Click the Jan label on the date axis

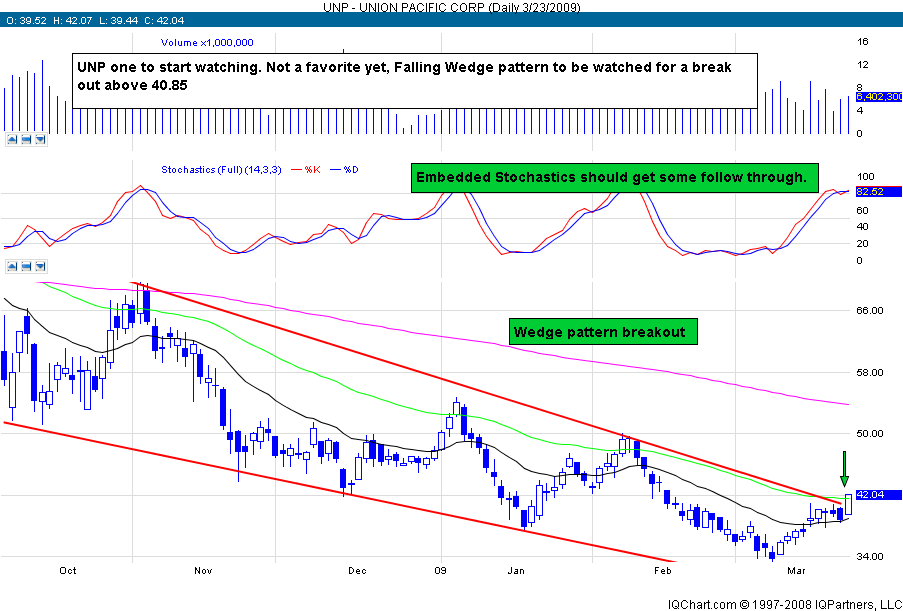coord(516,571)
